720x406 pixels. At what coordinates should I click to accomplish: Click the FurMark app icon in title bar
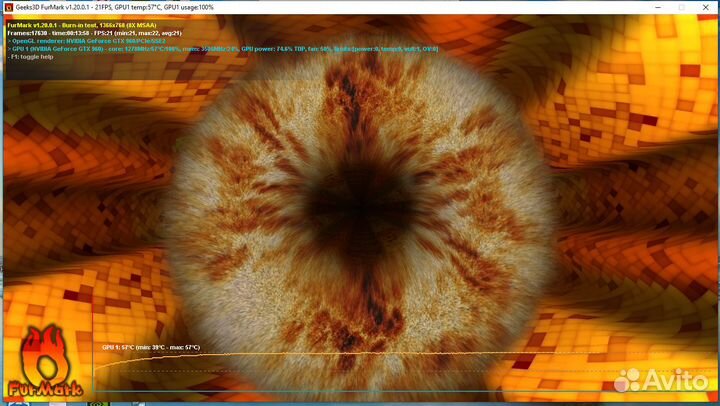click(x=8, y=7)
